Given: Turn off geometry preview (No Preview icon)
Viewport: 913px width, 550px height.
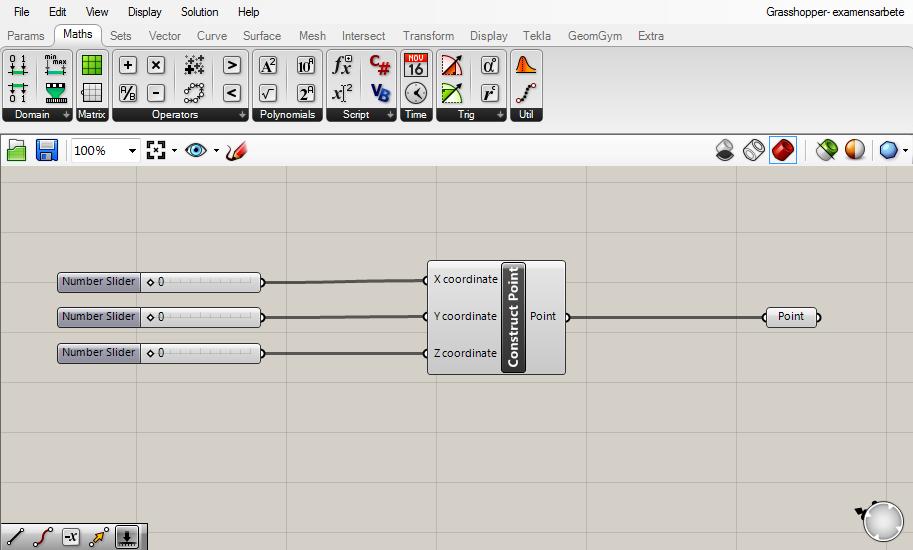Looking at the screenshot, I should point(724,150).
